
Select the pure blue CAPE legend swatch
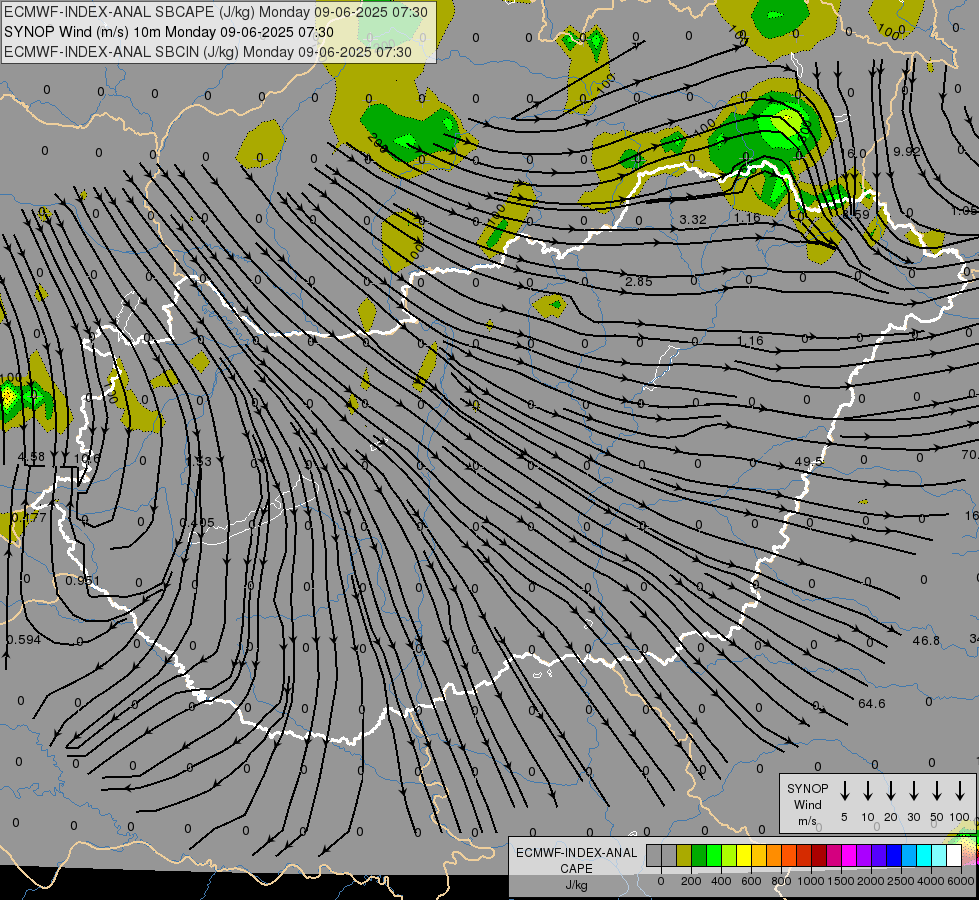894,856
